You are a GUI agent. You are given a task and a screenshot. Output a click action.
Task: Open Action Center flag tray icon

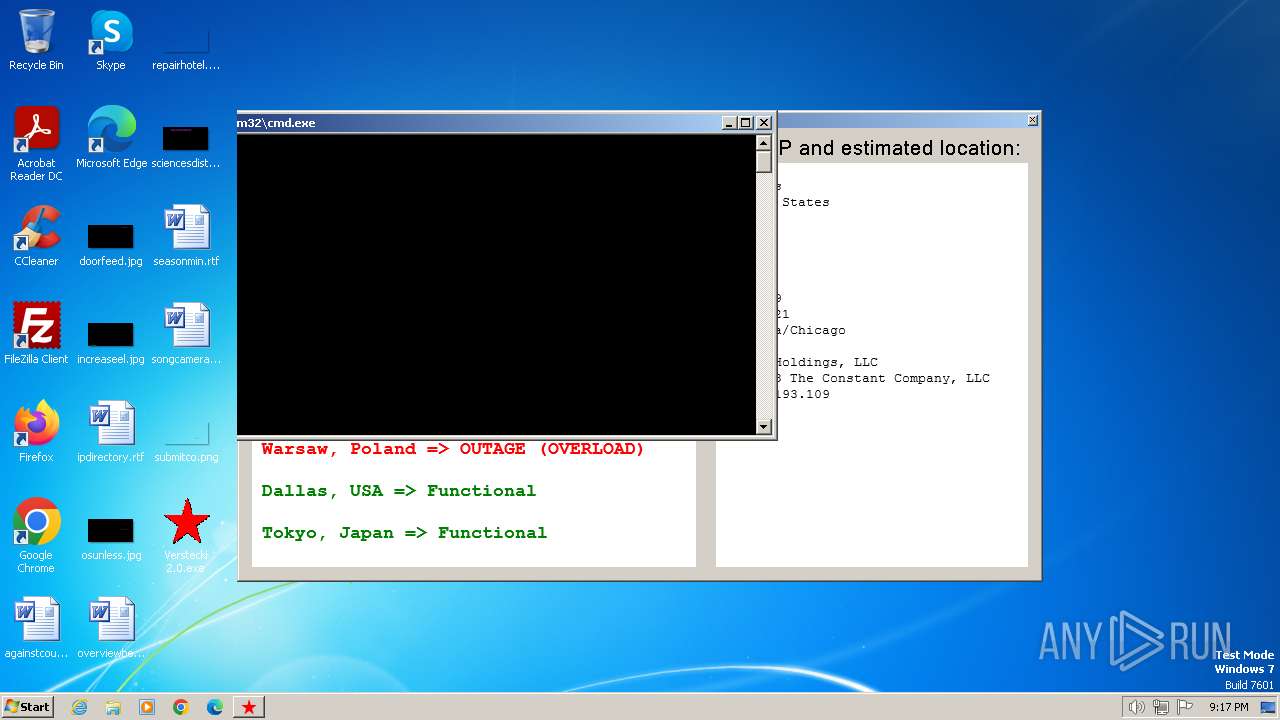pyautogui.click(x=1185, y=707)
